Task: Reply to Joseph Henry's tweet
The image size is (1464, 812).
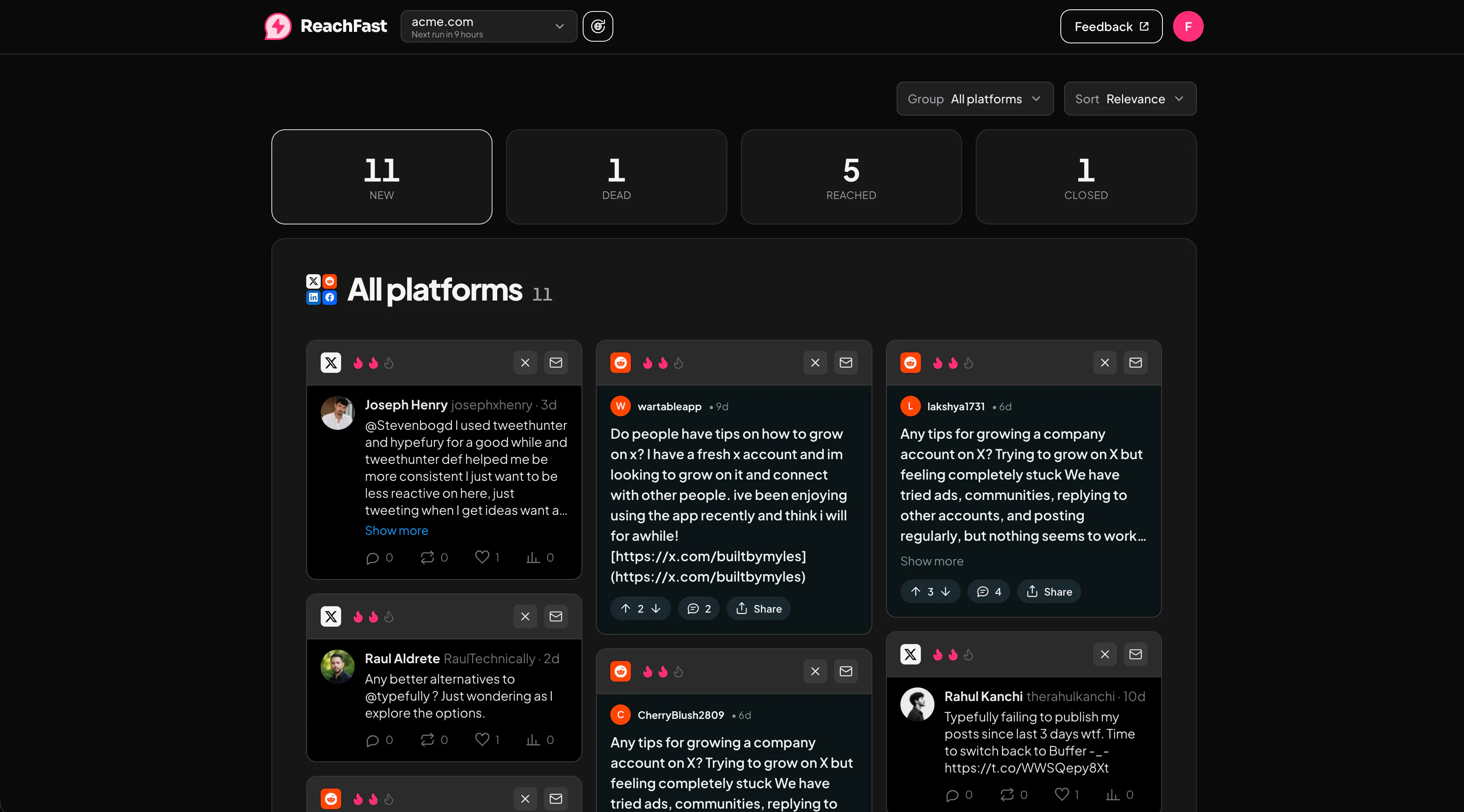Action: [x=372, y=558]
